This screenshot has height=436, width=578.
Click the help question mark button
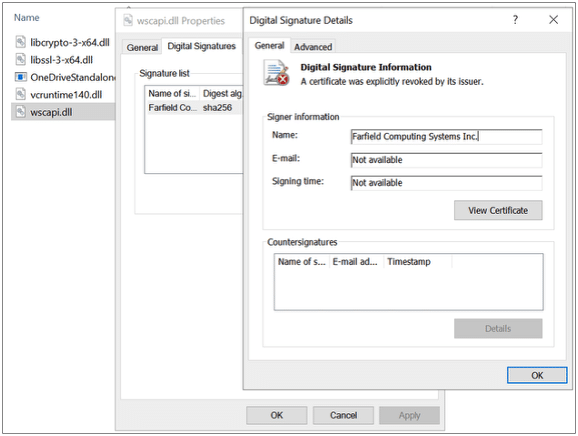tap(515, 20)
